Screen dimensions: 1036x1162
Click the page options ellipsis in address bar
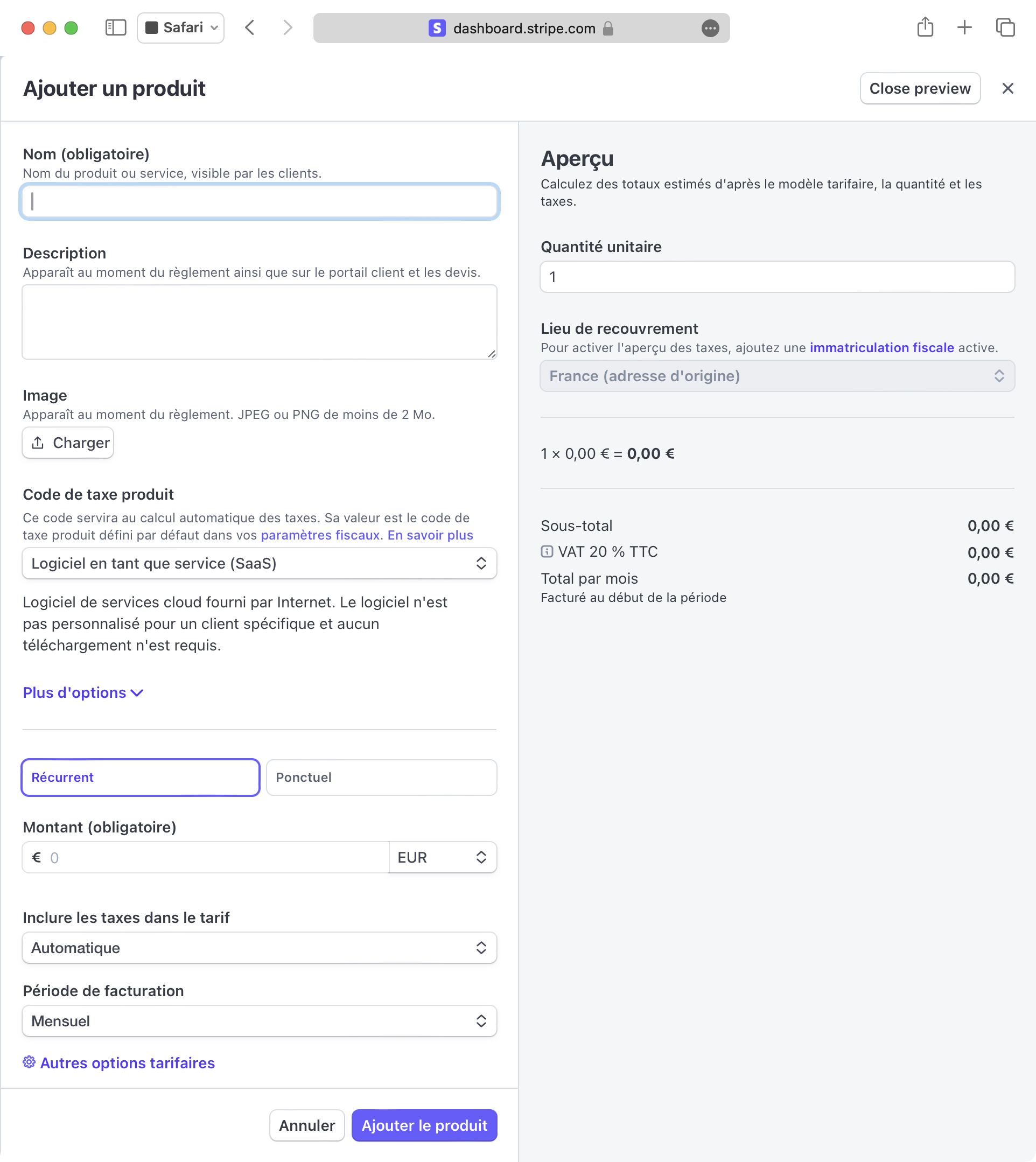pos(710,28)
